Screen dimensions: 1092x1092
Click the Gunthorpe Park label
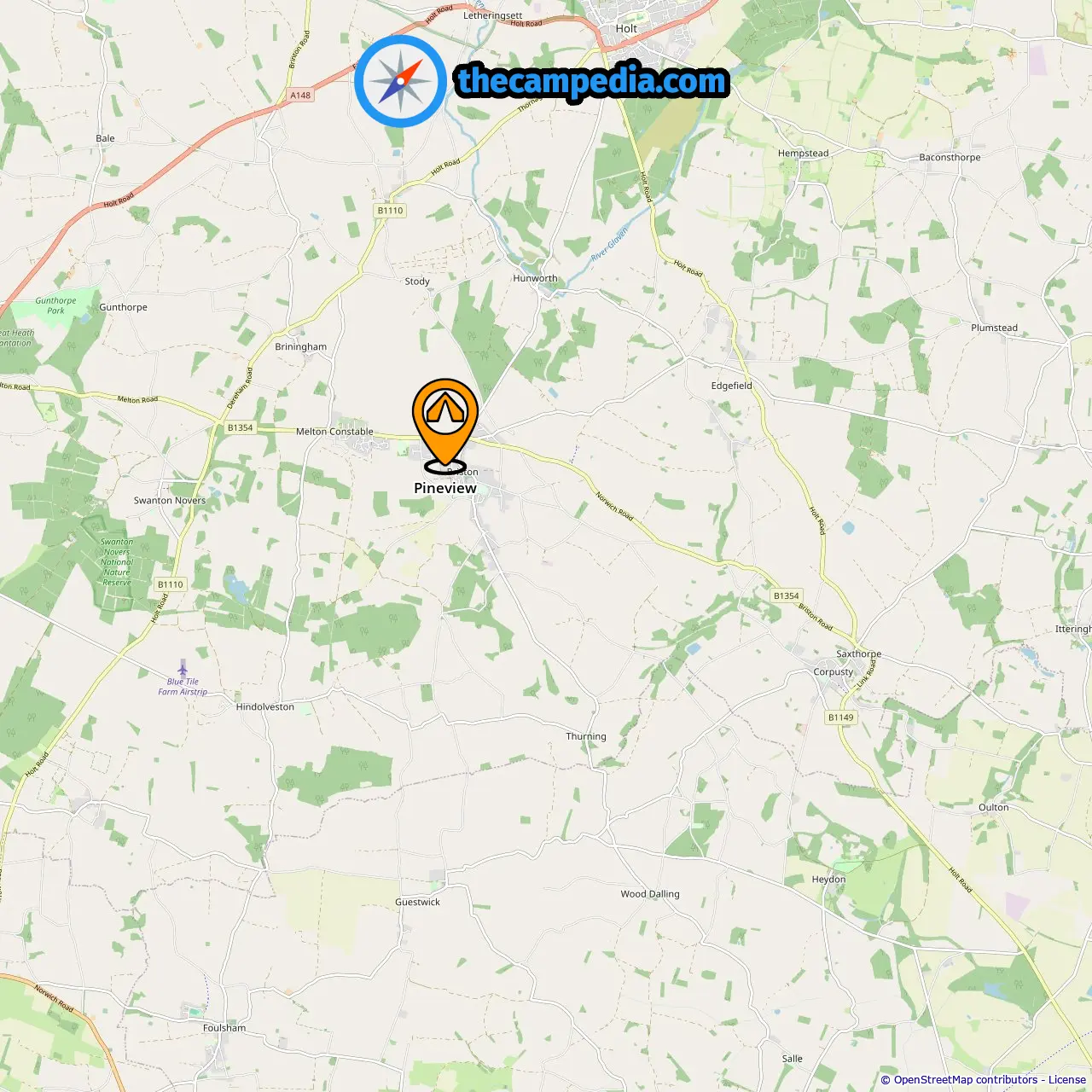[55, 305]
